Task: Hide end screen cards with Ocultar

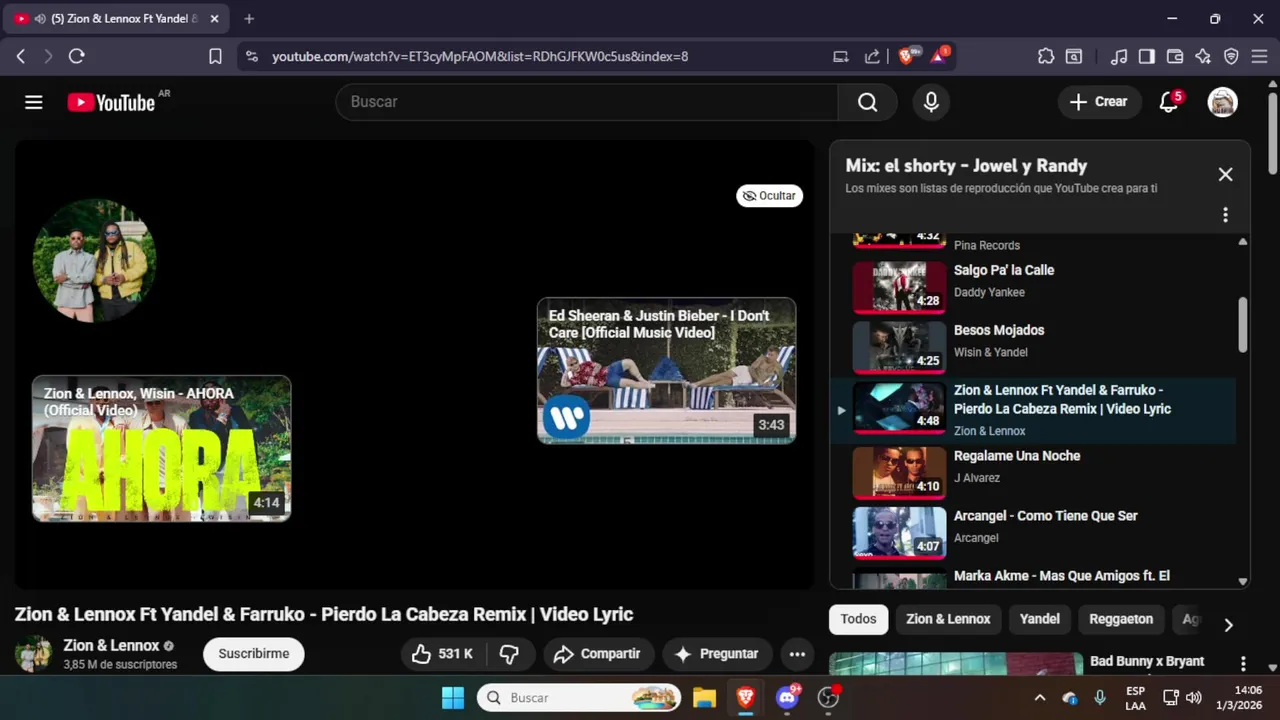Action: pos(769,196)
